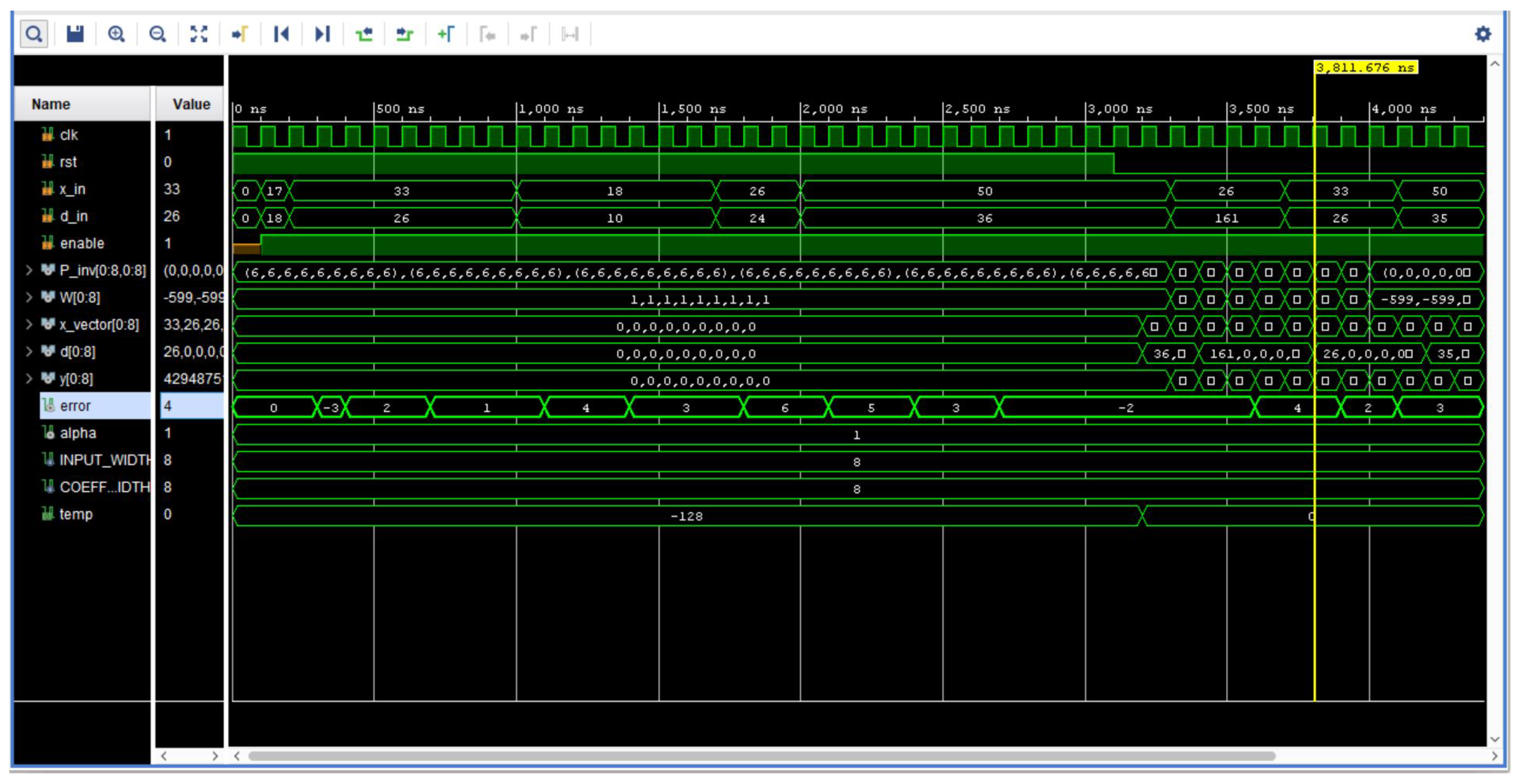The image size is (1523, 784).
Task: Go to next transition icon
Action: tap(404, 34)
